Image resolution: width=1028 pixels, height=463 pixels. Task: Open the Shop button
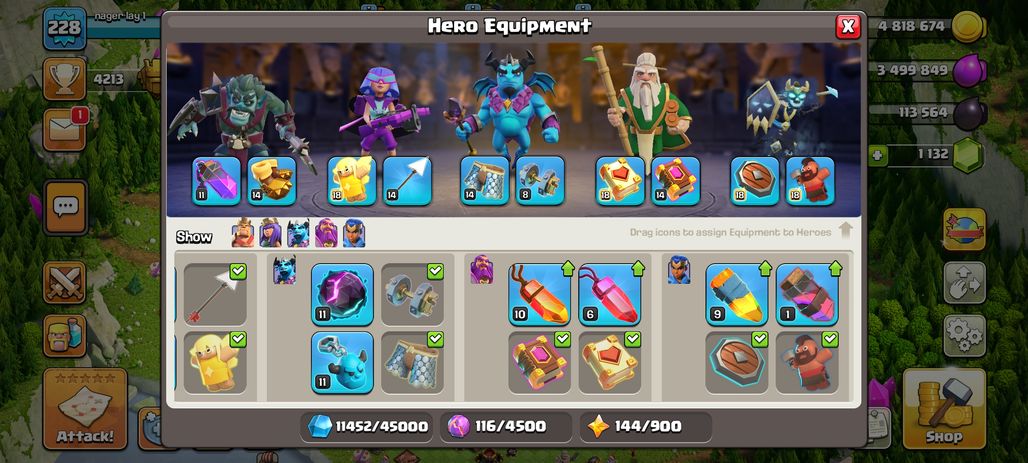(x=944, y=409)
